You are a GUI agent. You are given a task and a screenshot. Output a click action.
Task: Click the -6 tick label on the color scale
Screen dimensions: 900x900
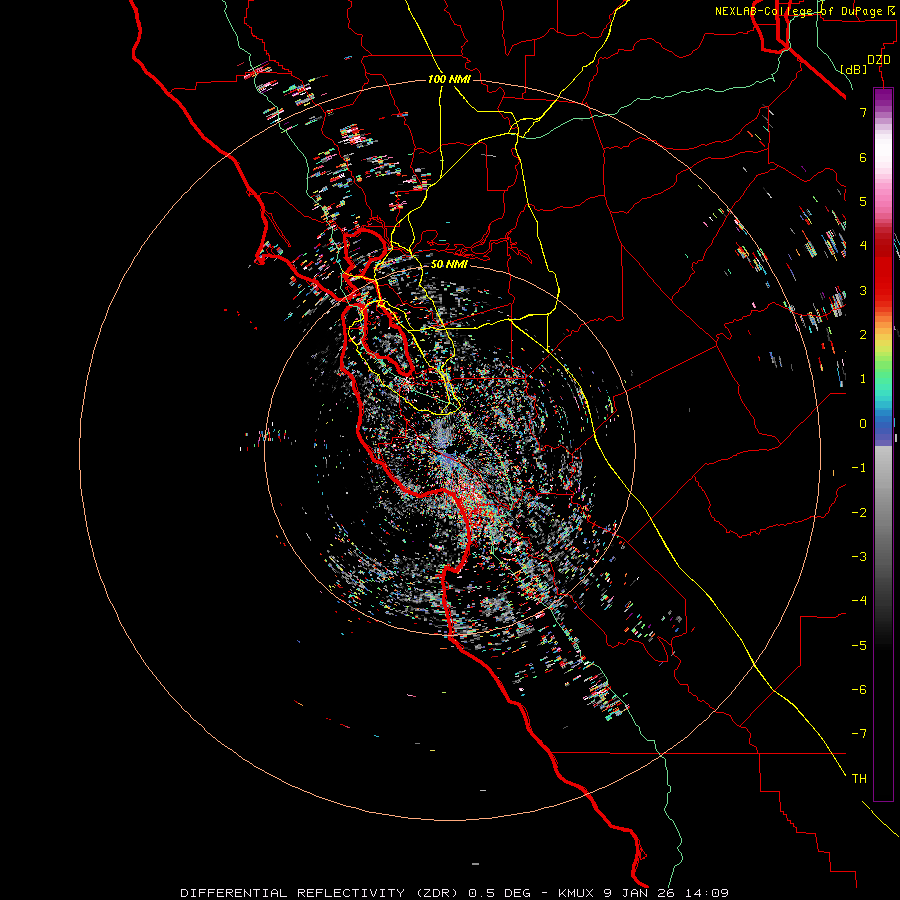click(x=859, y=689)
